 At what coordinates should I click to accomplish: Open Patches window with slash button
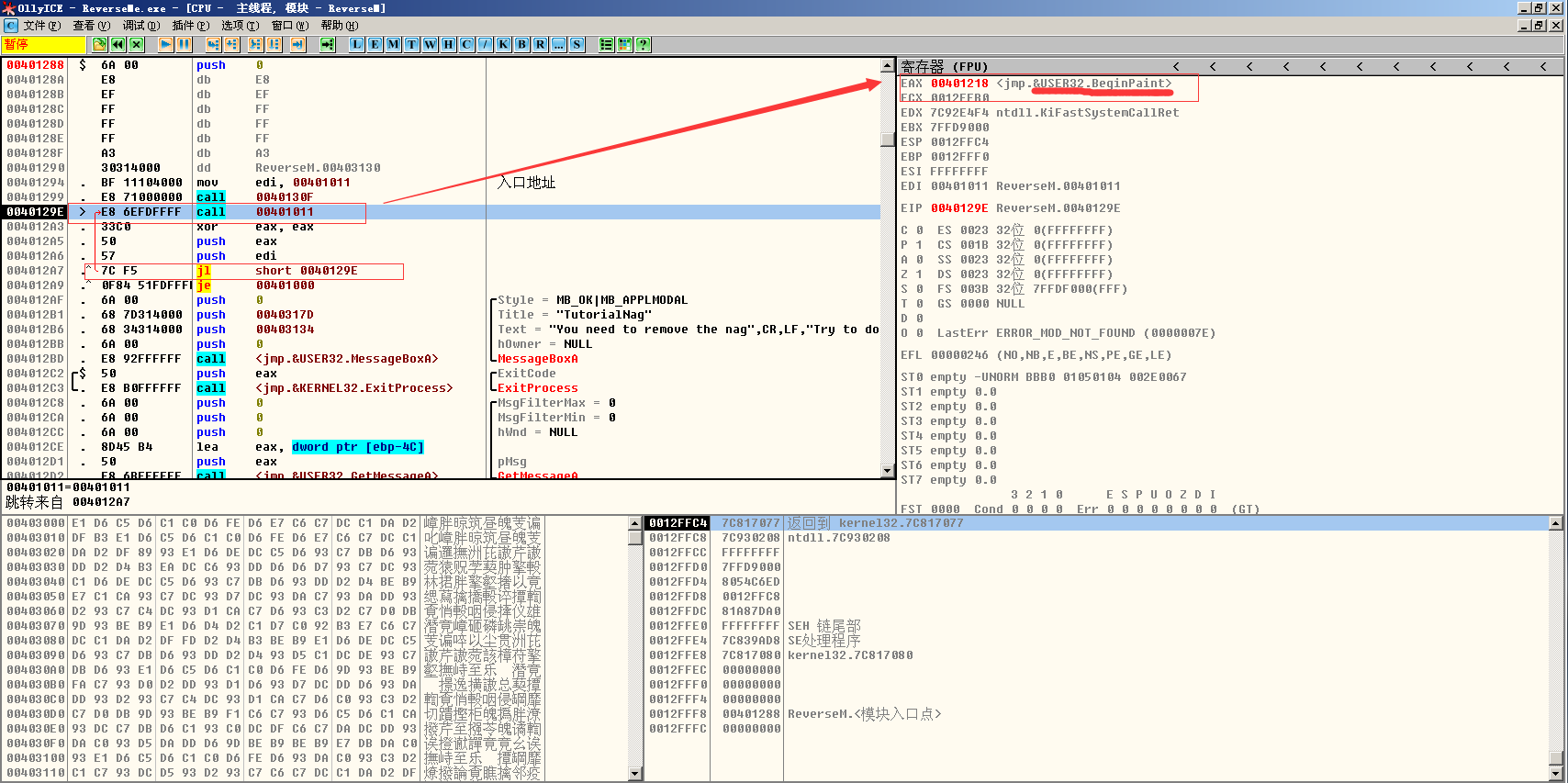point(485,44)
